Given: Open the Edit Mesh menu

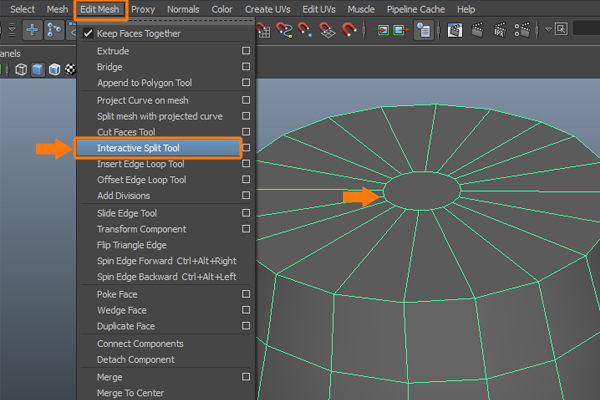Looking at the screenshot, I should [100, 9].
